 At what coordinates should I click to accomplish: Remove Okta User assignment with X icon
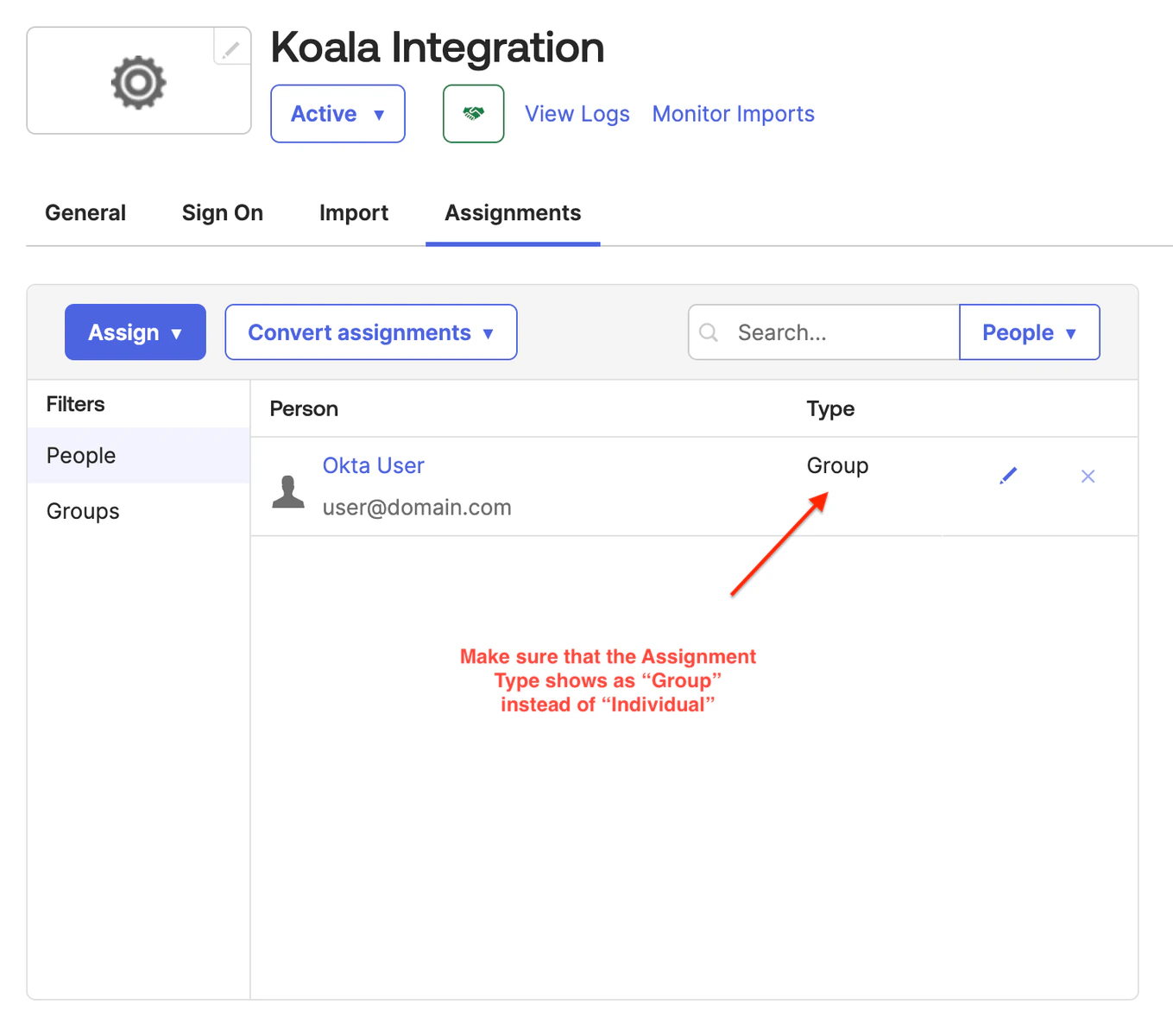point(1088,476)
